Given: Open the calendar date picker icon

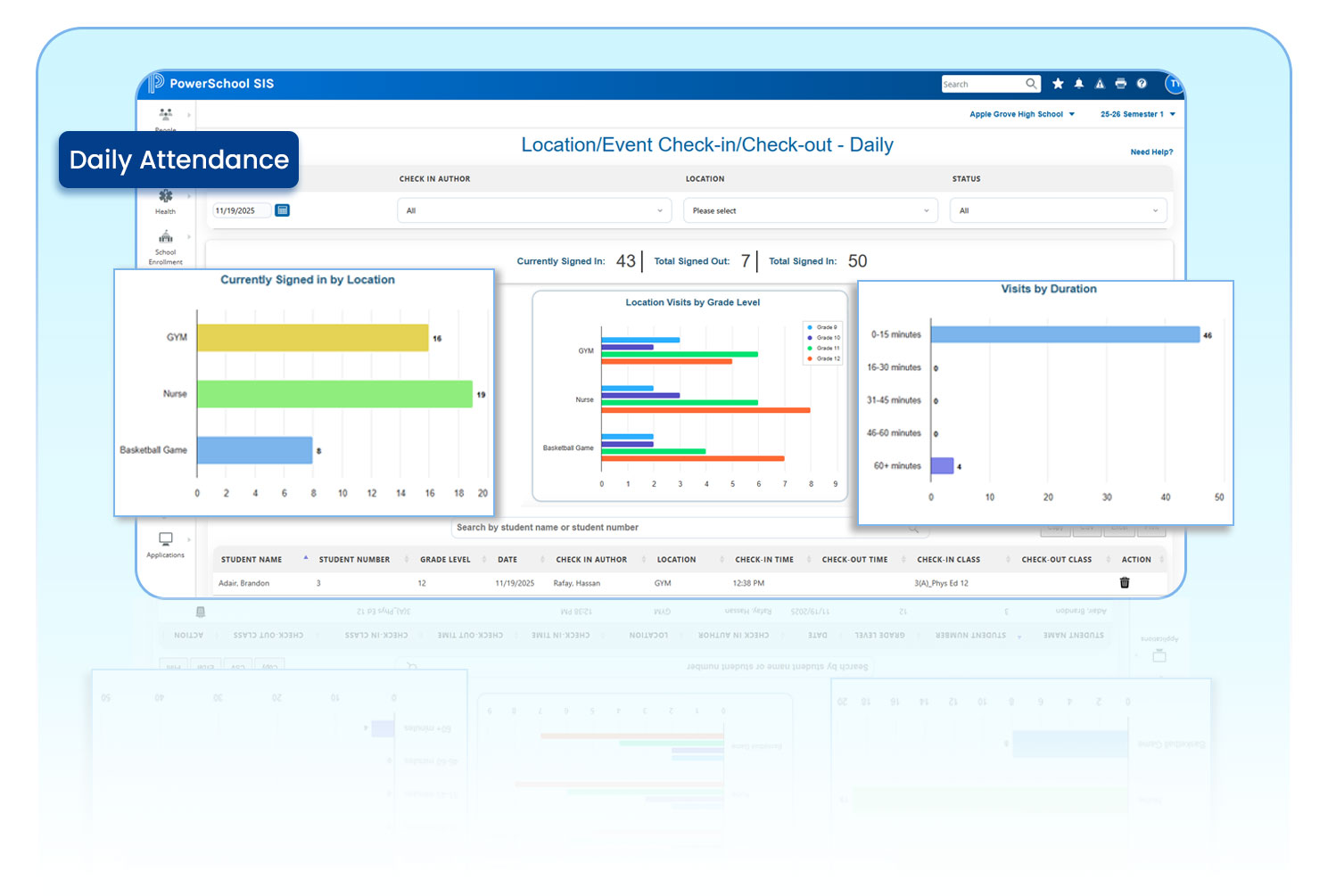Looking at the screenshot, I should click(x=283, y=210).
